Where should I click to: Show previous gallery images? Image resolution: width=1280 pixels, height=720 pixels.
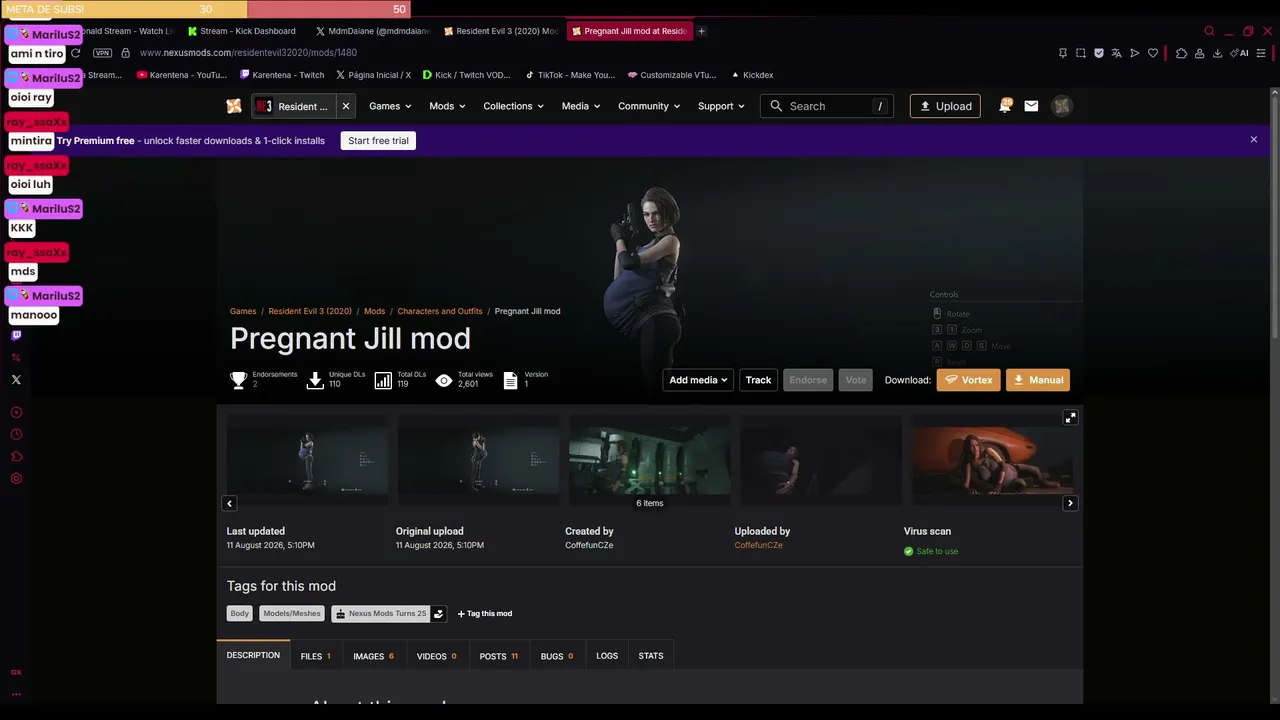click(230, 504)
